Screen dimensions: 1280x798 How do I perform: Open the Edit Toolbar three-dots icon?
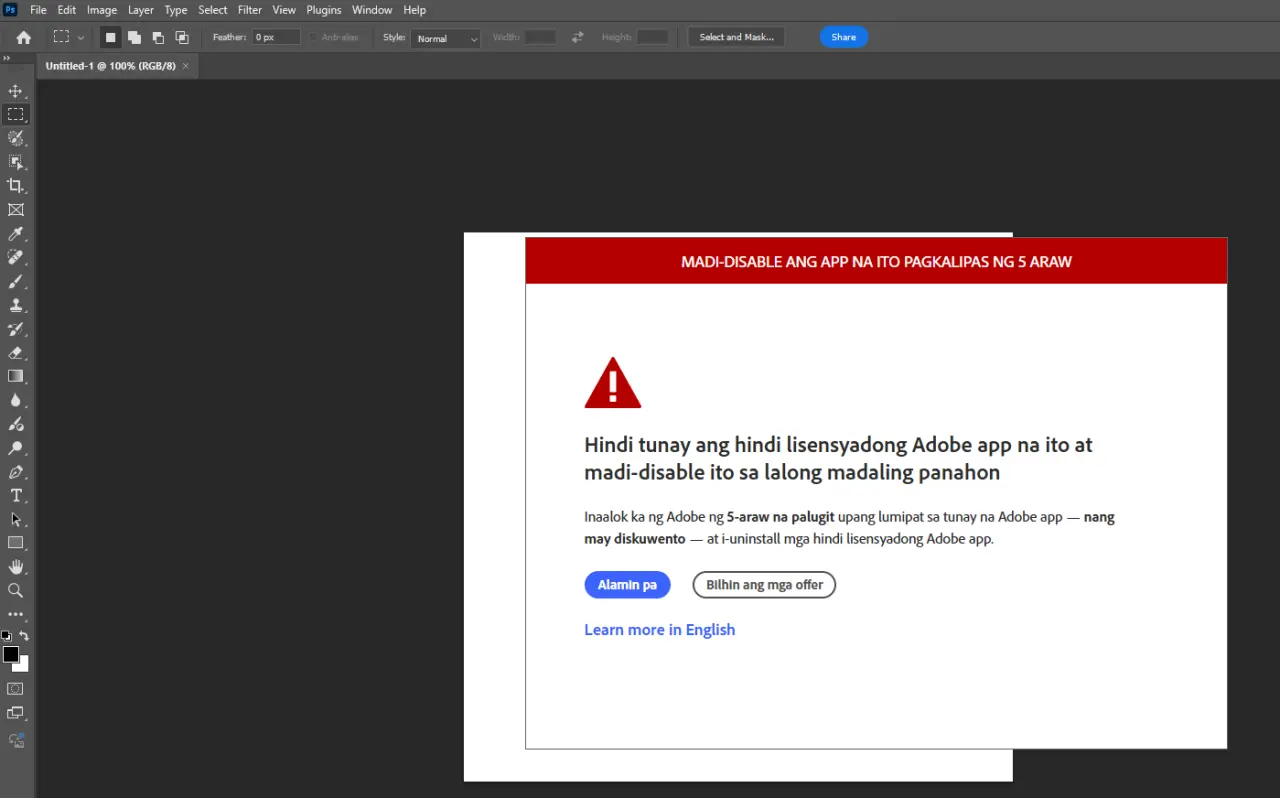(x=16, y=615)
